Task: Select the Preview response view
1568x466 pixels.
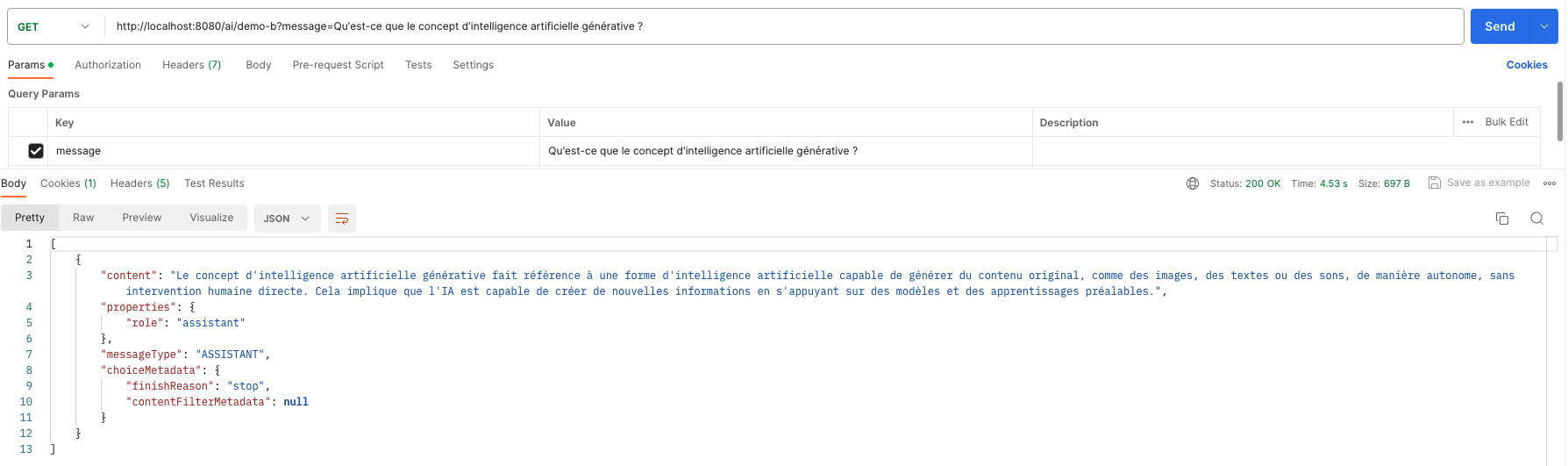Action: (142, 218)
